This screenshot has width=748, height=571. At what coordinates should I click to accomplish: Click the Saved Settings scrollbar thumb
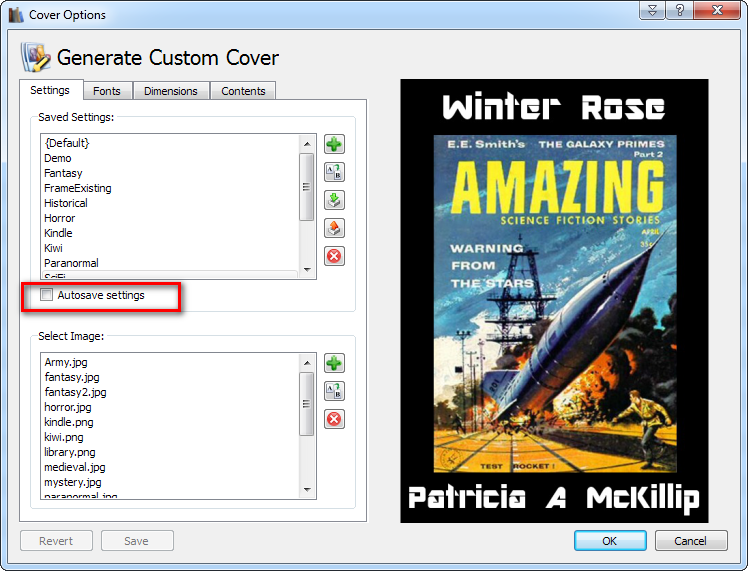307,187
